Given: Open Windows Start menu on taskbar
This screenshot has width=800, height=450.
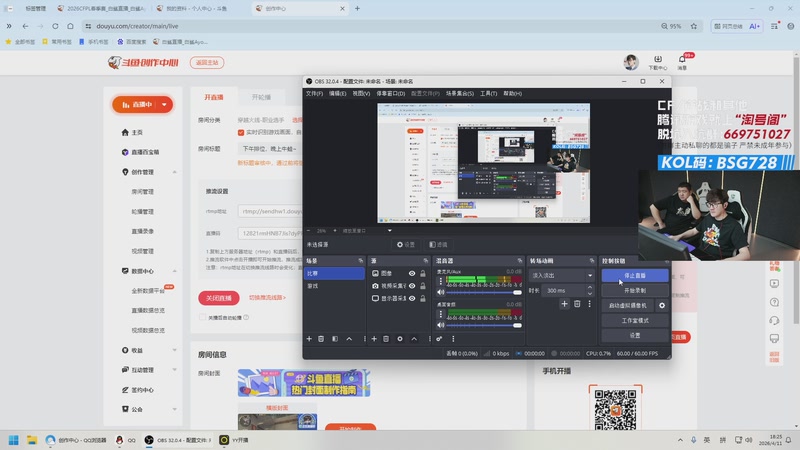Looking at the screenshot, I should (x=14, y=440).
